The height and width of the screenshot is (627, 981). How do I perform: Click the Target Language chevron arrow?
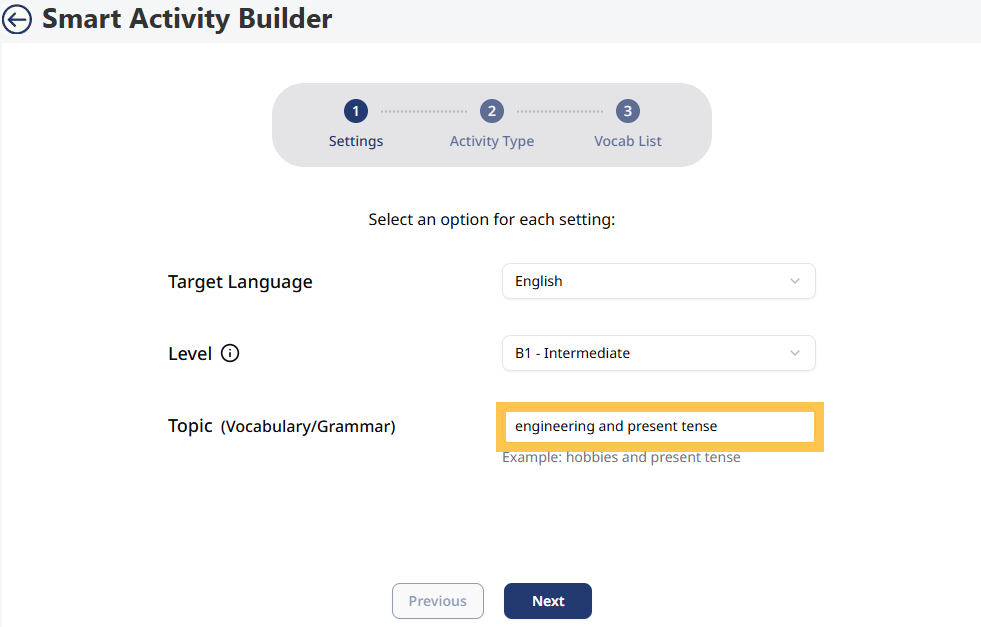tap(795, 281)
